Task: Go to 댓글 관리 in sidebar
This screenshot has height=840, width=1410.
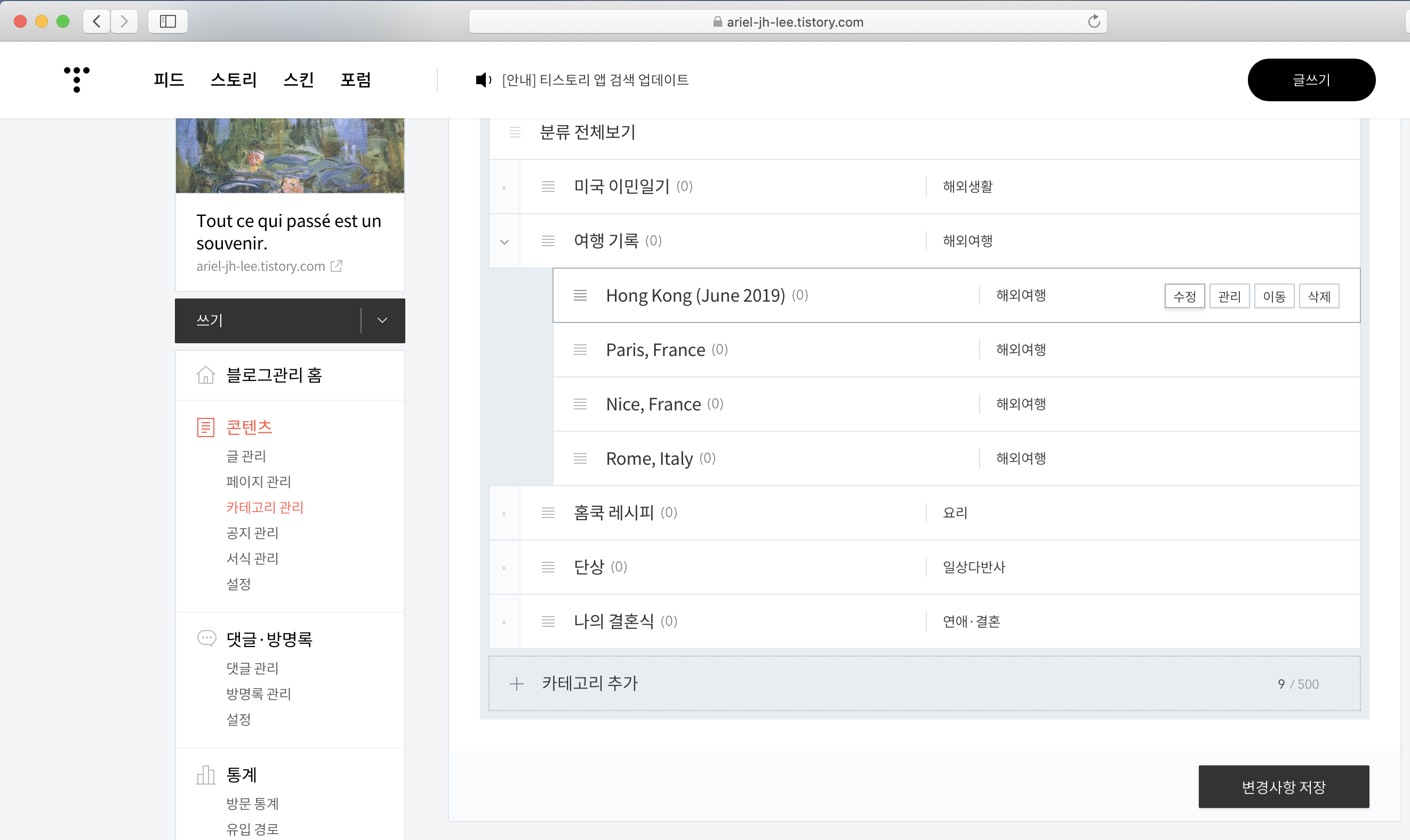Action: pos(252,668)
